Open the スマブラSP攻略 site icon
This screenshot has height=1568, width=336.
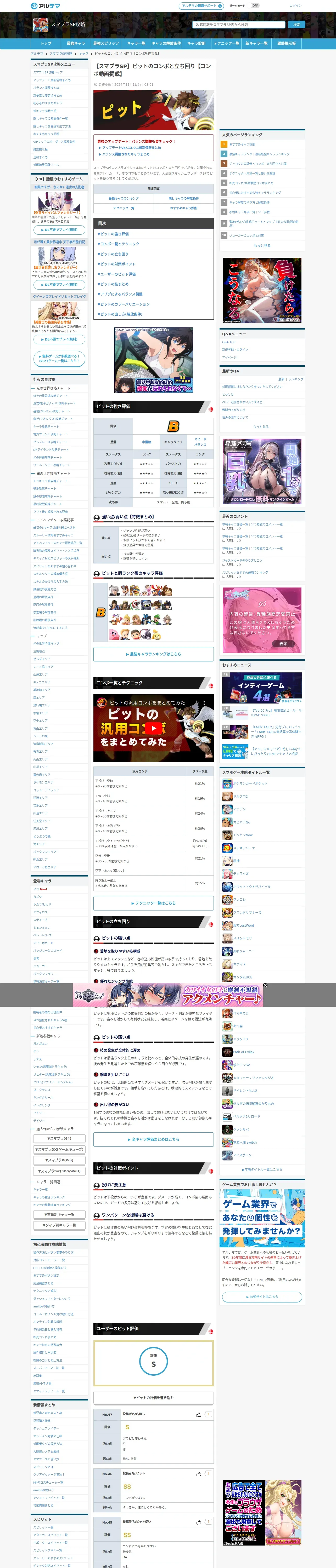point(40,25)
